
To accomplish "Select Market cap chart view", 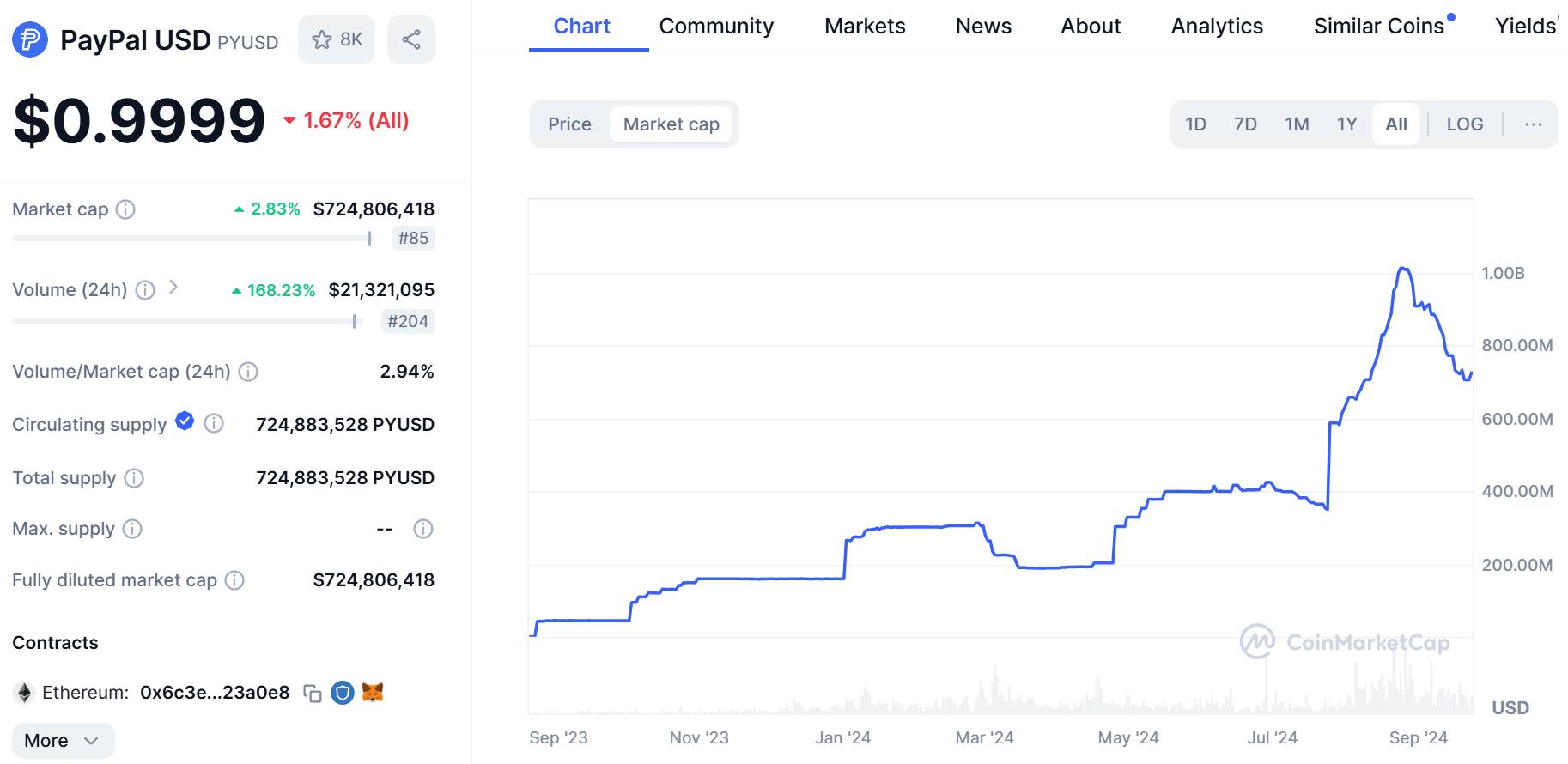I will [672, 124].
